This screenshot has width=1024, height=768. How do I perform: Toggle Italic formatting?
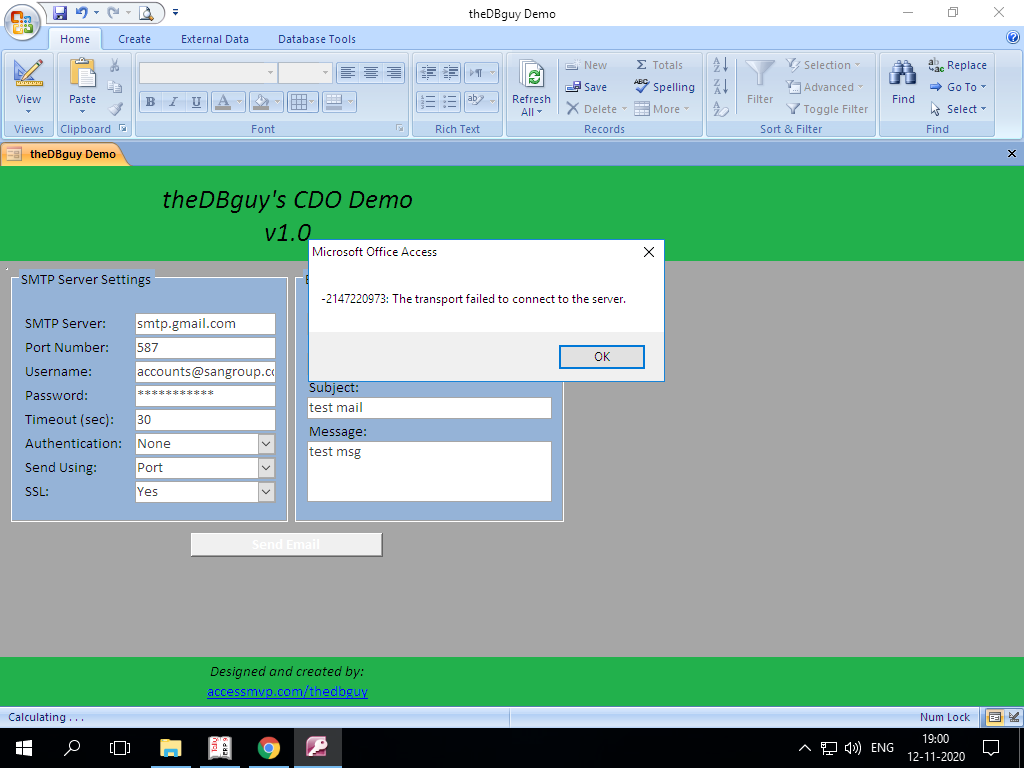[174, 102]
